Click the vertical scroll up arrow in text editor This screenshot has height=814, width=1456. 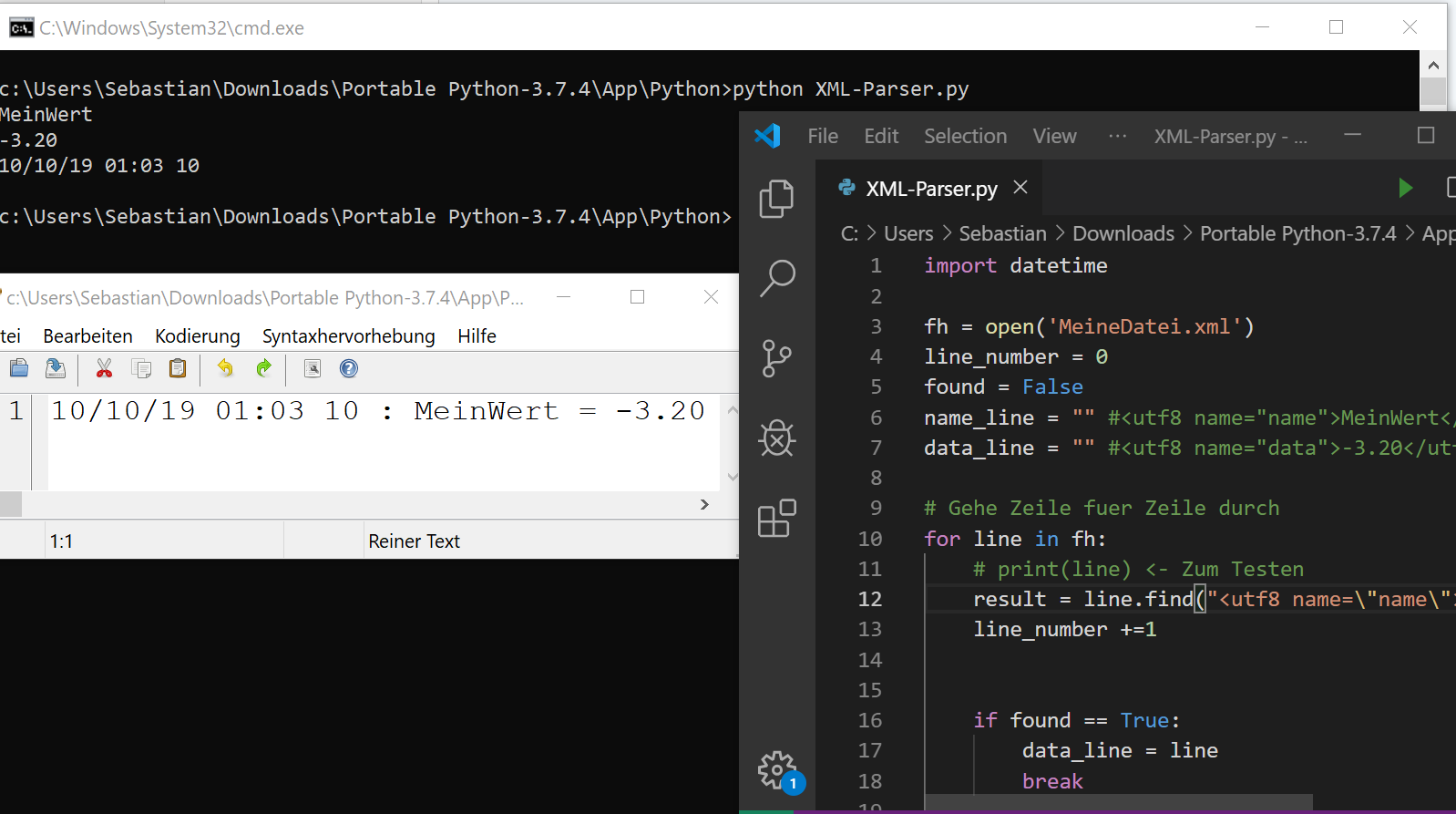[x=732, y=410]
